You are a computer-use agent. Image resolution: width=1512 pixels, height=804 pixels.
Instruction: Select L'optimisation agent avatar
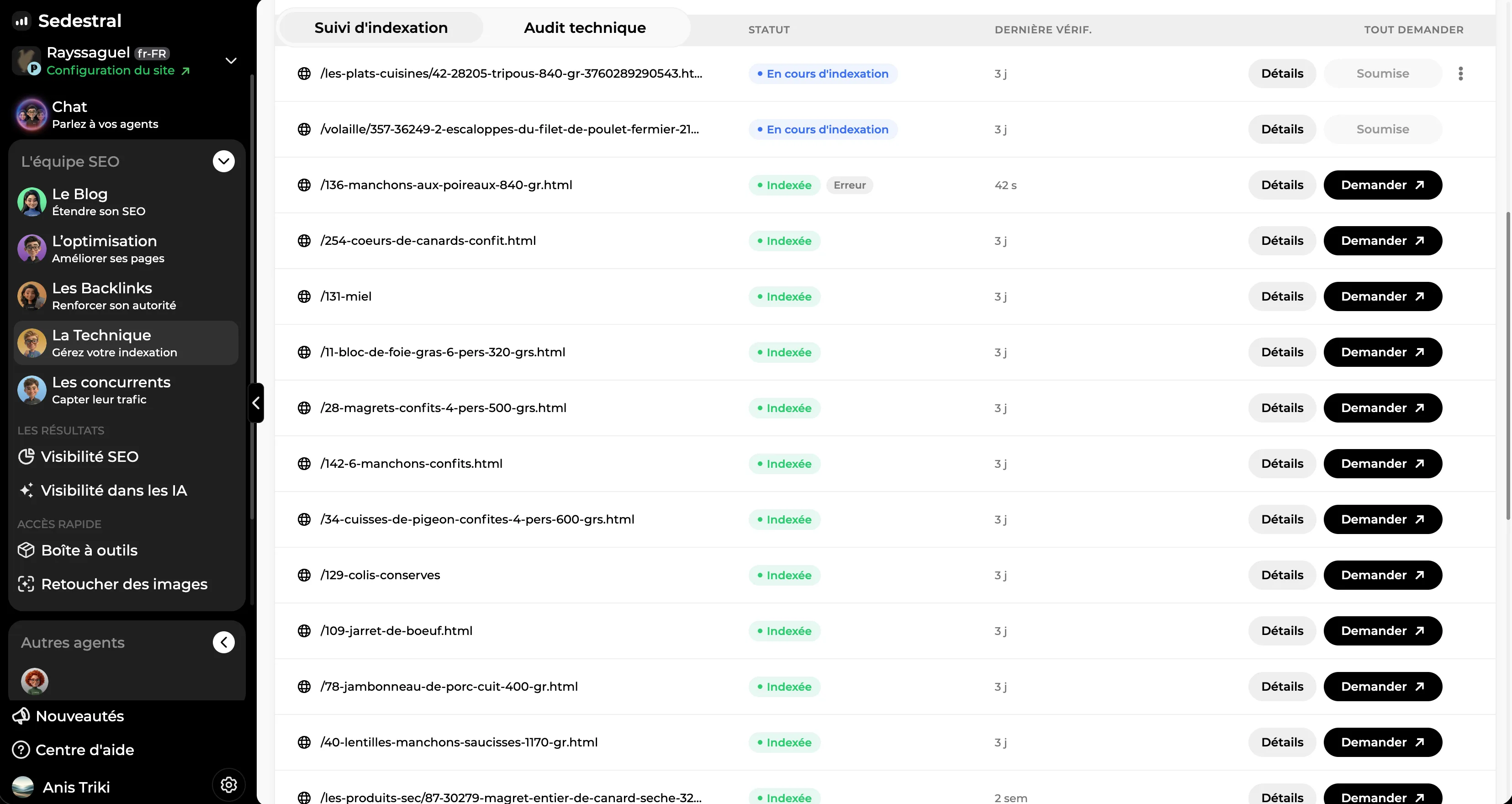pyautogui.click(x=32, y=249)
